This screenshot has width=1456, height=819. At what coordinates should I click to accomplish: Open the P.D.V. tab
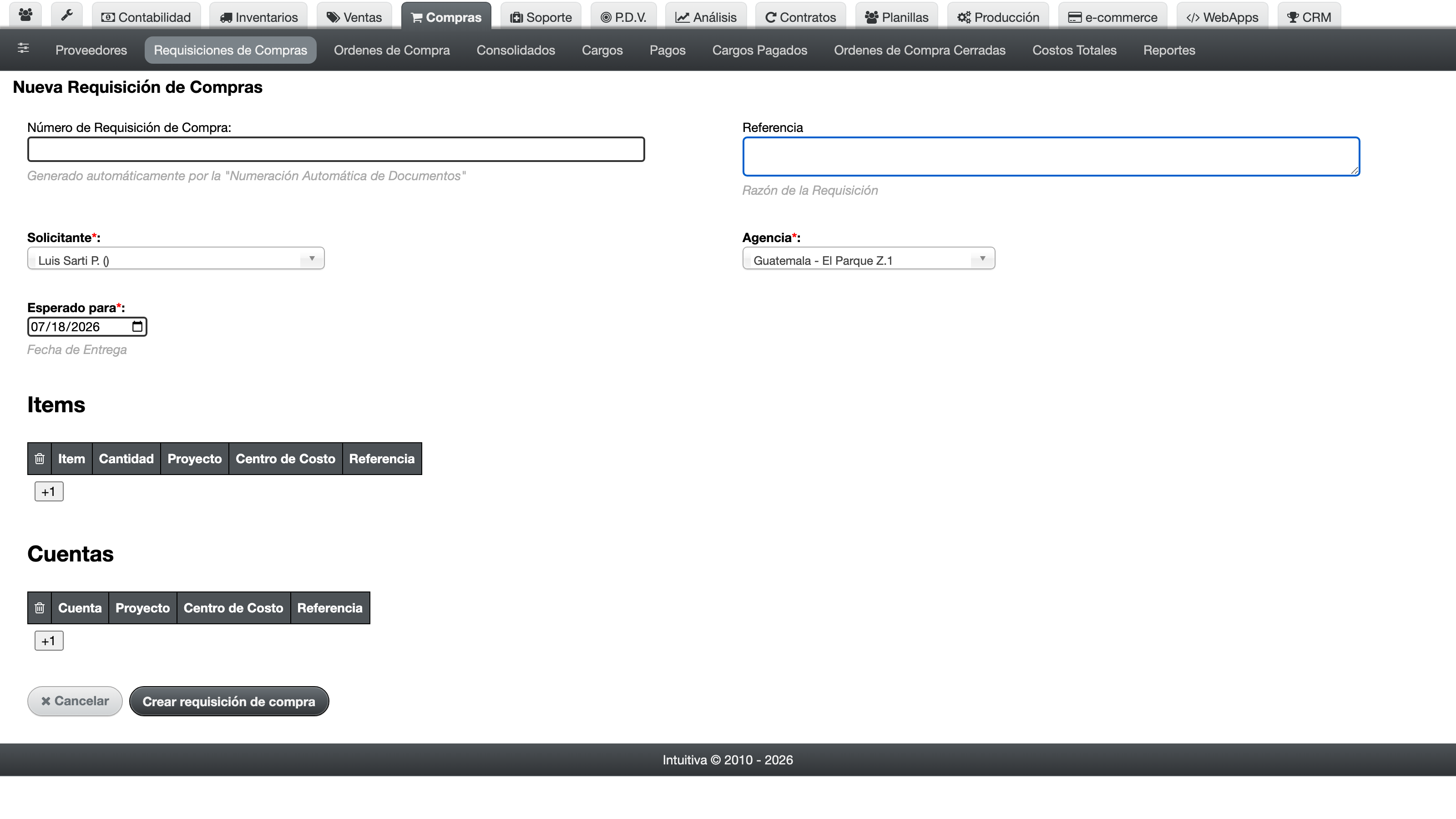[623, 17]
